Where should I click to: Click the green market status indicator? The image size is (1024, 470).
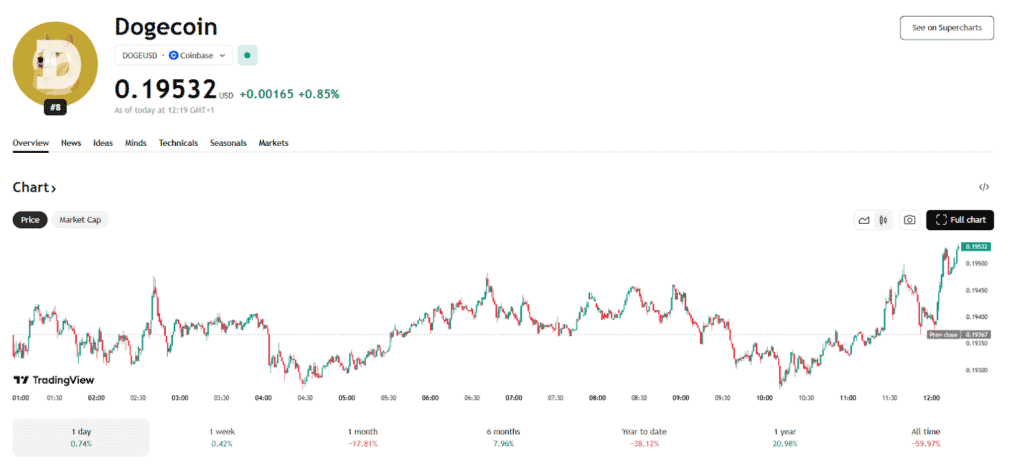(x=248, y=56)
